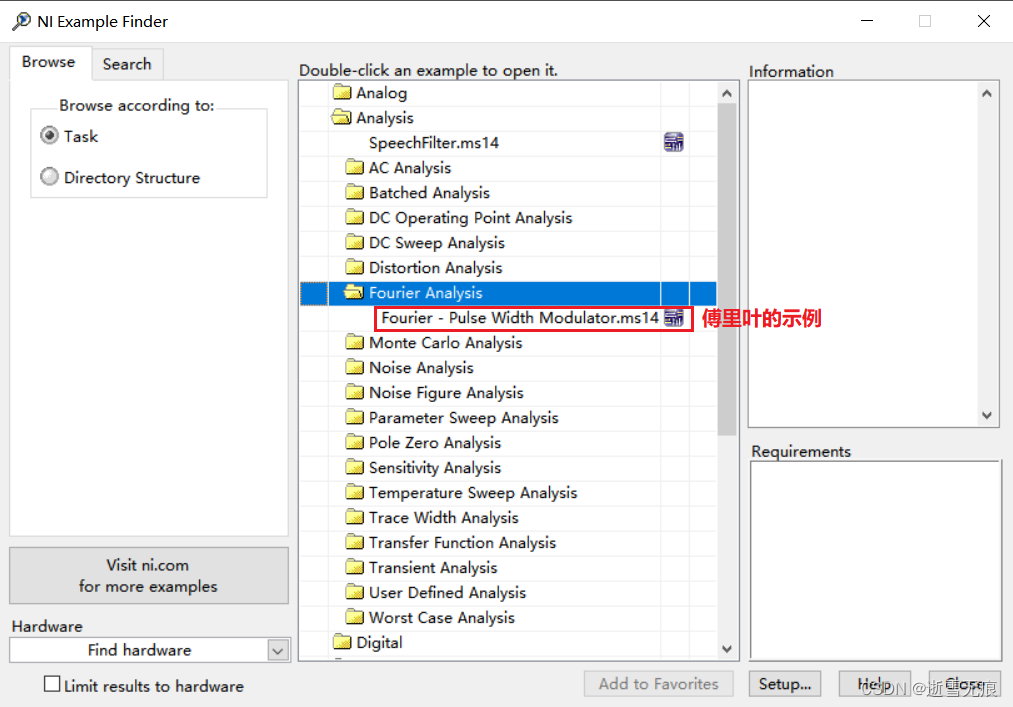Click the example list scrollbar thumb

tap(727, 269)
